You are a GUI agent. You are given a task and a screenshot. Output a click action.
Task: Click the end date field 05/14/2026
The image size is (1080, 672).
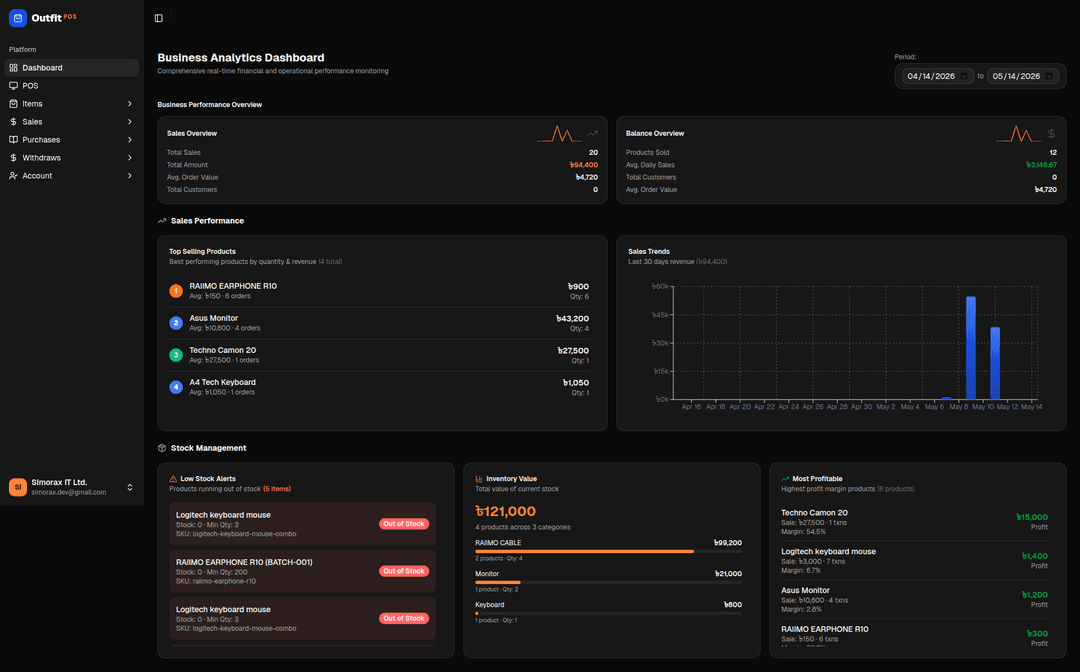[1023, 76]
